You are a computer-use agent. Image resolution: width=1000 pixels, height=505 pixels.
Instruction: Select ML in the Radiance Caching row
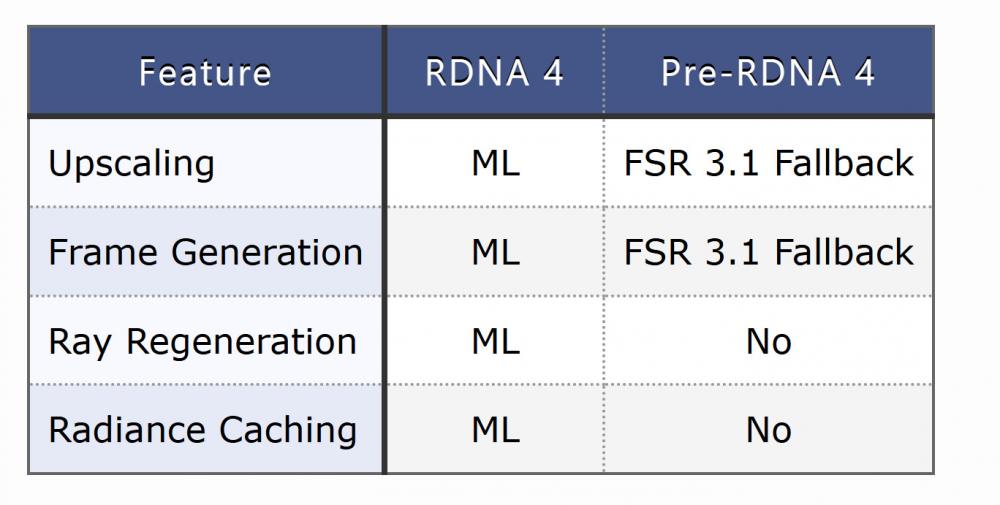[495, 430]
